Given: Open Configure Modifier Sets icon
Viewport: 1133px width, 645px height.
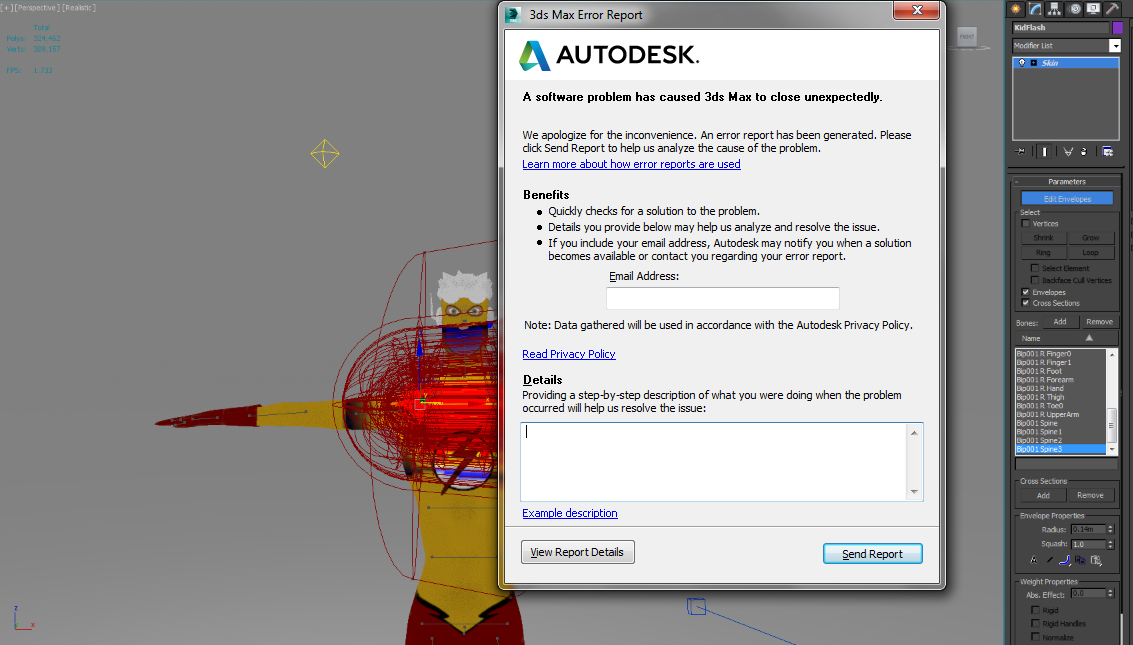Looking at the screenshot, I should 1108,152.
